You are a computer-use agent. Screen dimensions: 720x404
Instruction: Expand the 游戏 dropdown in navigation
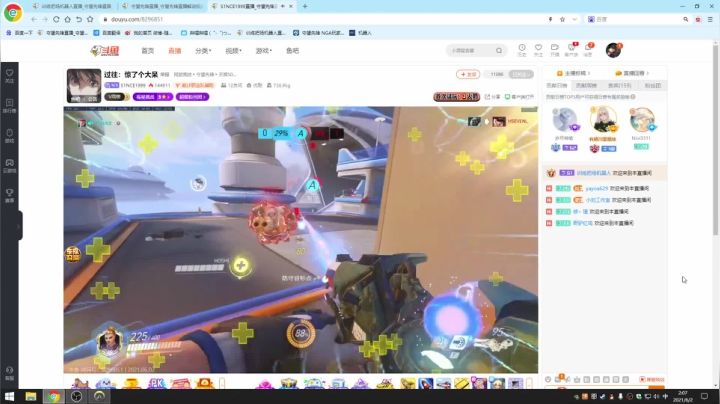[264, 50]
